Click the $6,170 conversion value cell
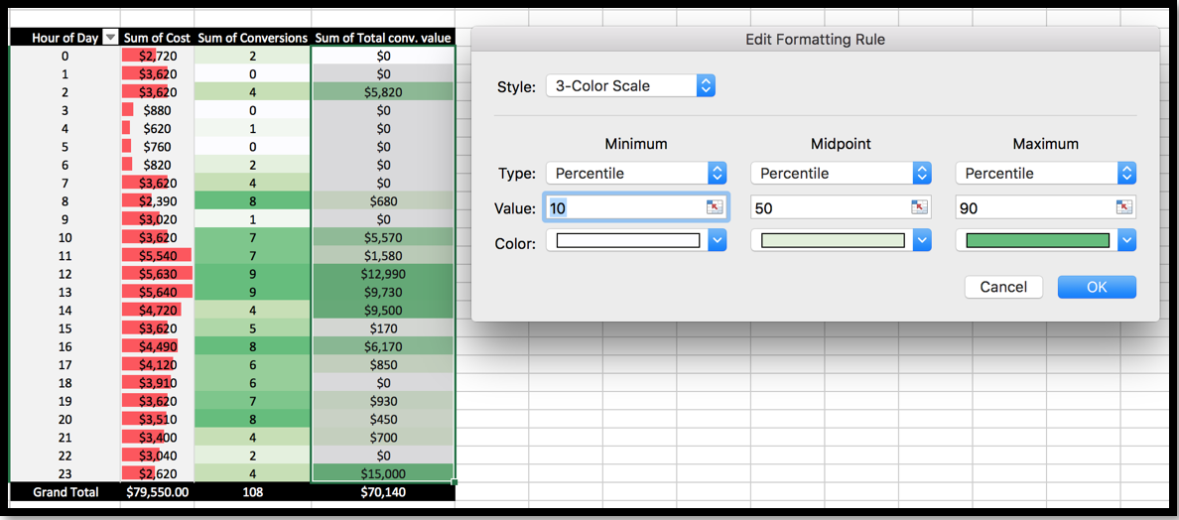This screenshot has height=520, width=1179. click(x=383, y=346)
